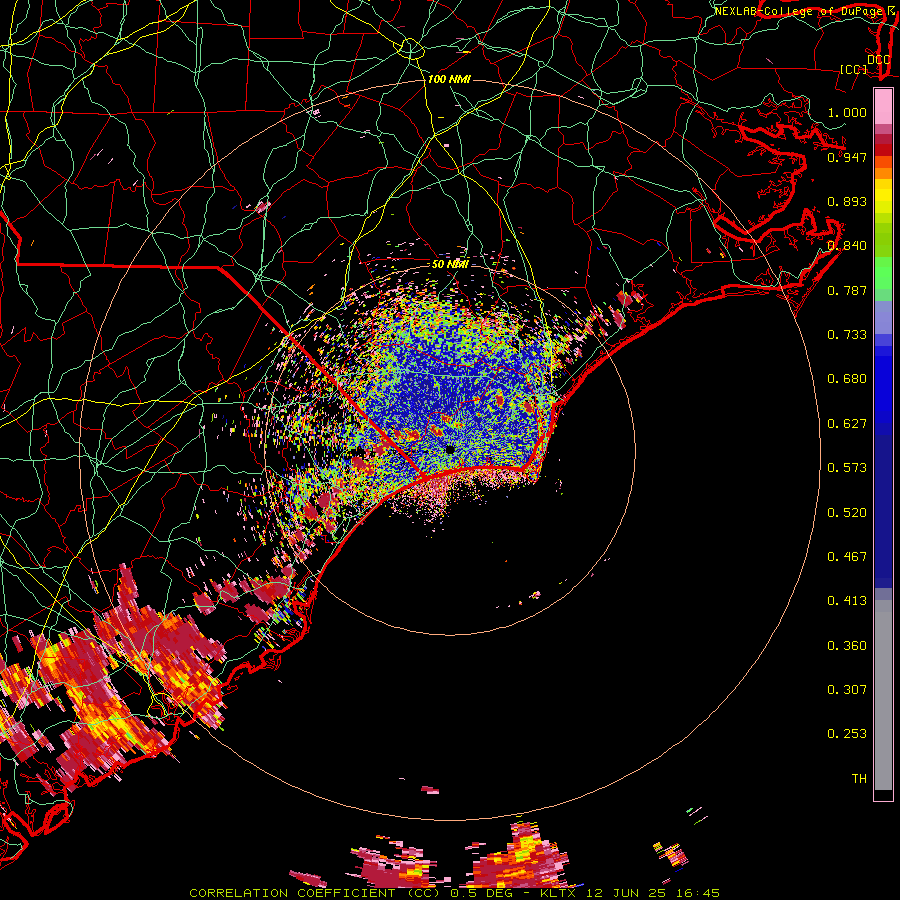Select the 0.733 scale value

coord(847,335)
